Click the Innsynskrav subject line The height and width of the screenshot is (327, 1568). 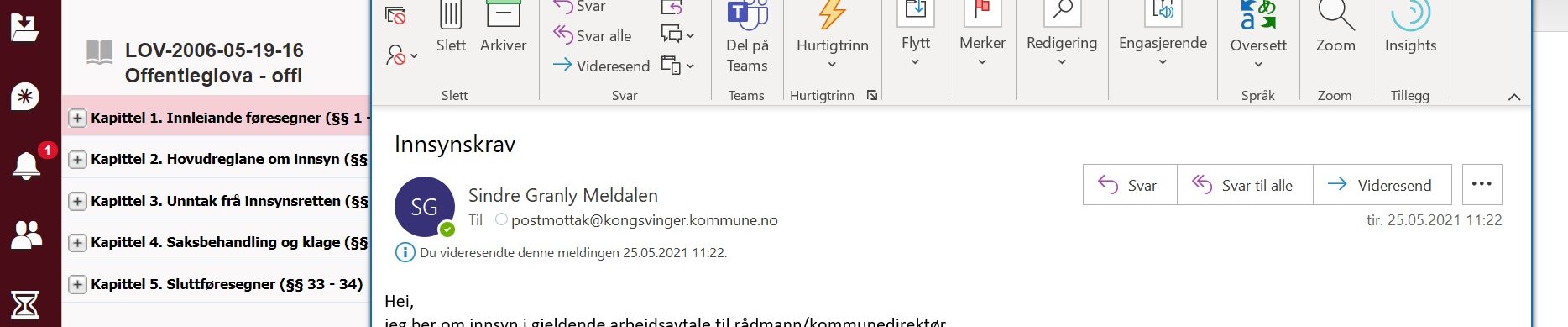pos(455,145)
